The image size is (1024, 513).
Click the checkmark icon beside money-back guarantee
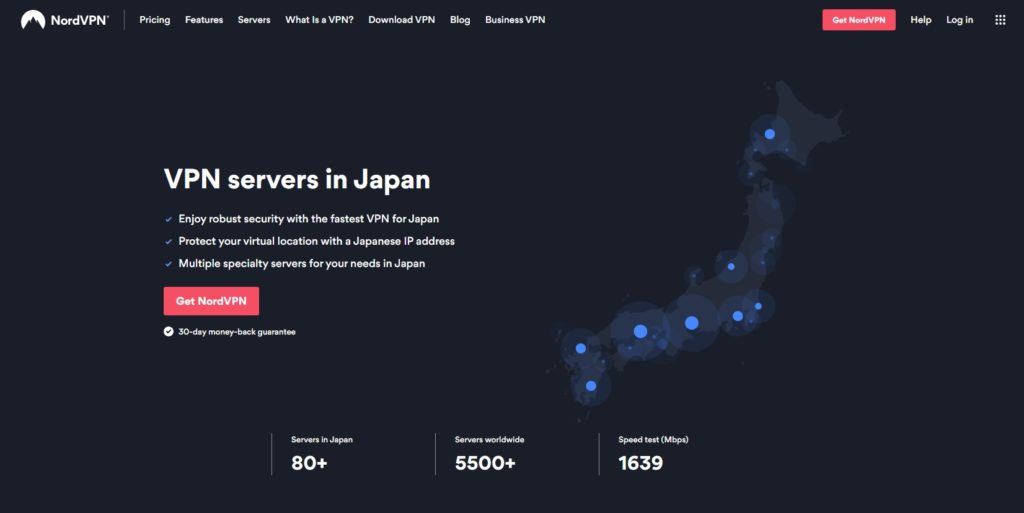pos(168,332)
